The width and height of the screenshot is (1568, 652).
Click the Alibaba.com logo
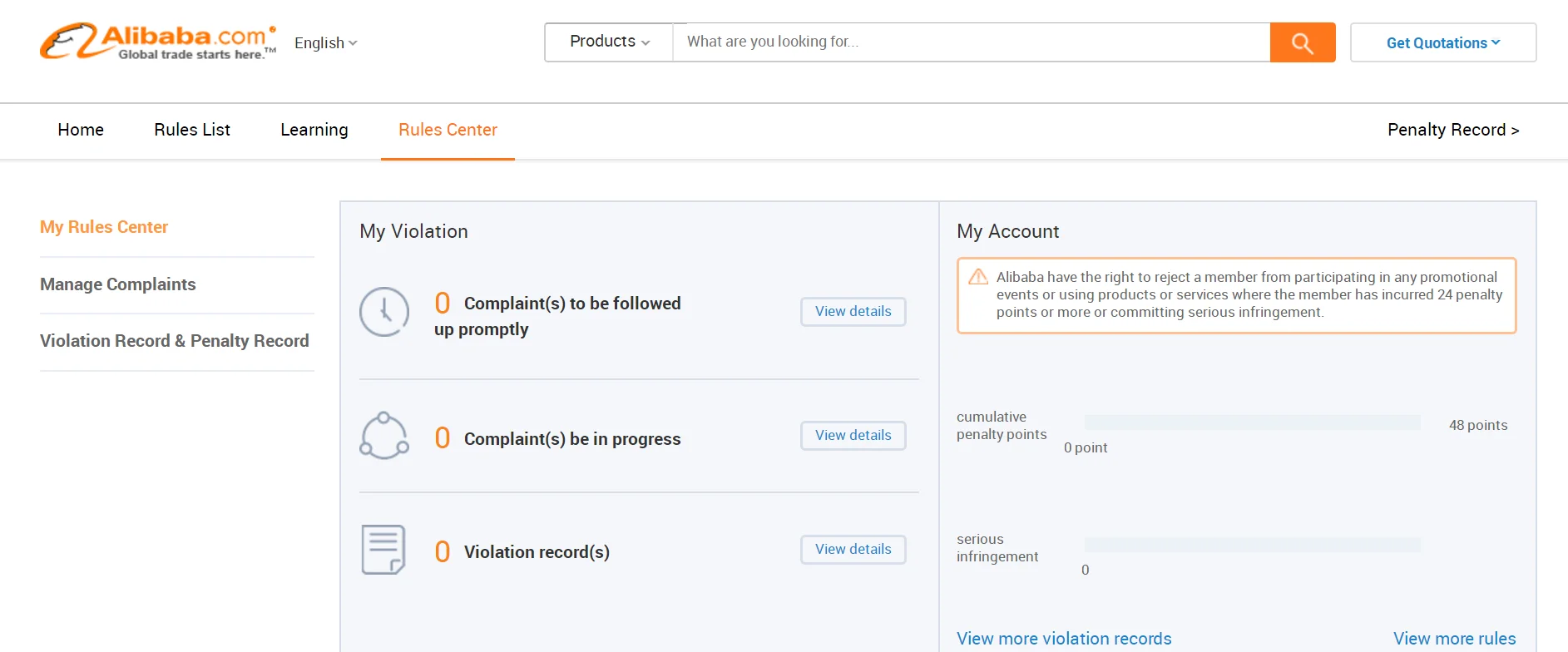point(158,42)
